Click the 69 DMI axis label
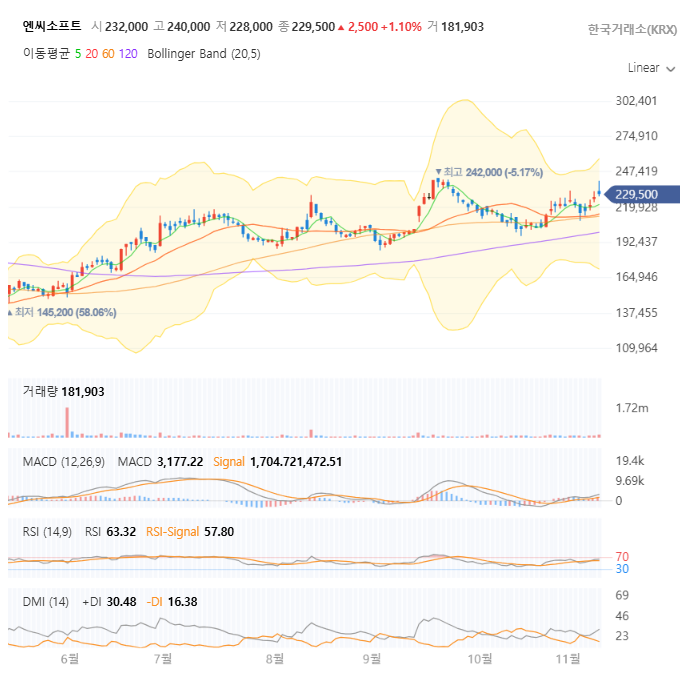The image size is (680, 697). (x=622, y=595)
